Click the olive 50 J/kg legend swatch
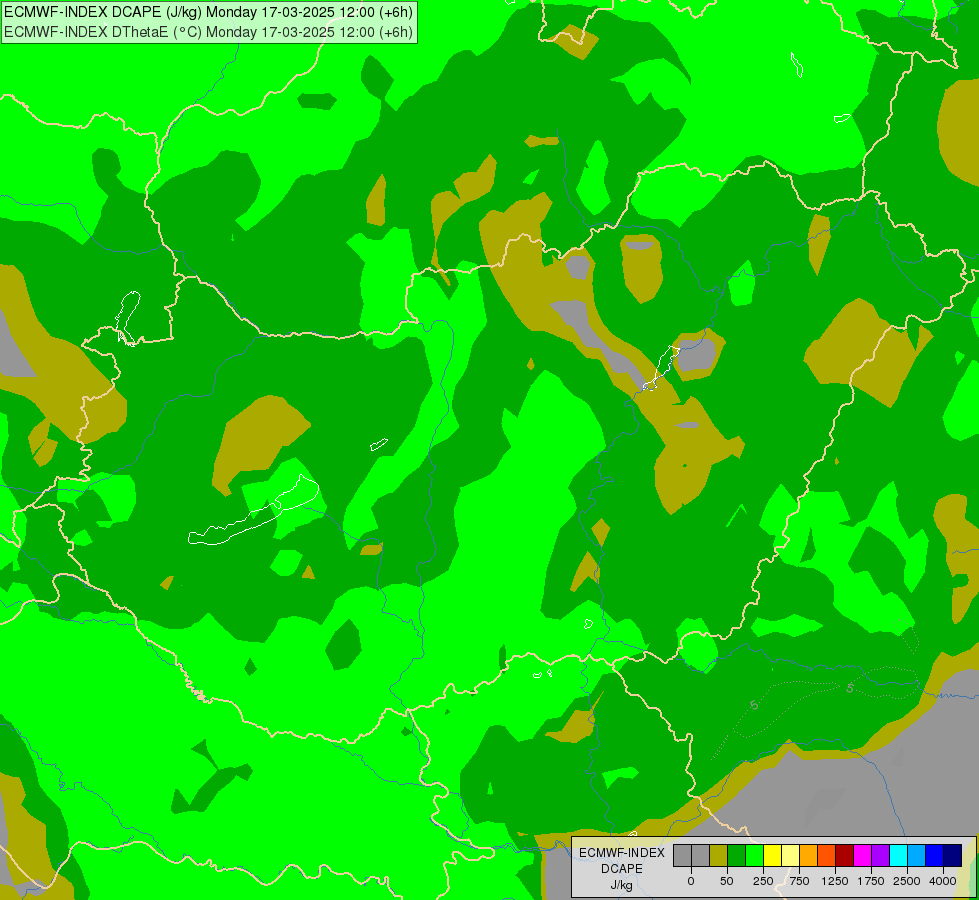979x900 pixels. click(x=719, y=855)
